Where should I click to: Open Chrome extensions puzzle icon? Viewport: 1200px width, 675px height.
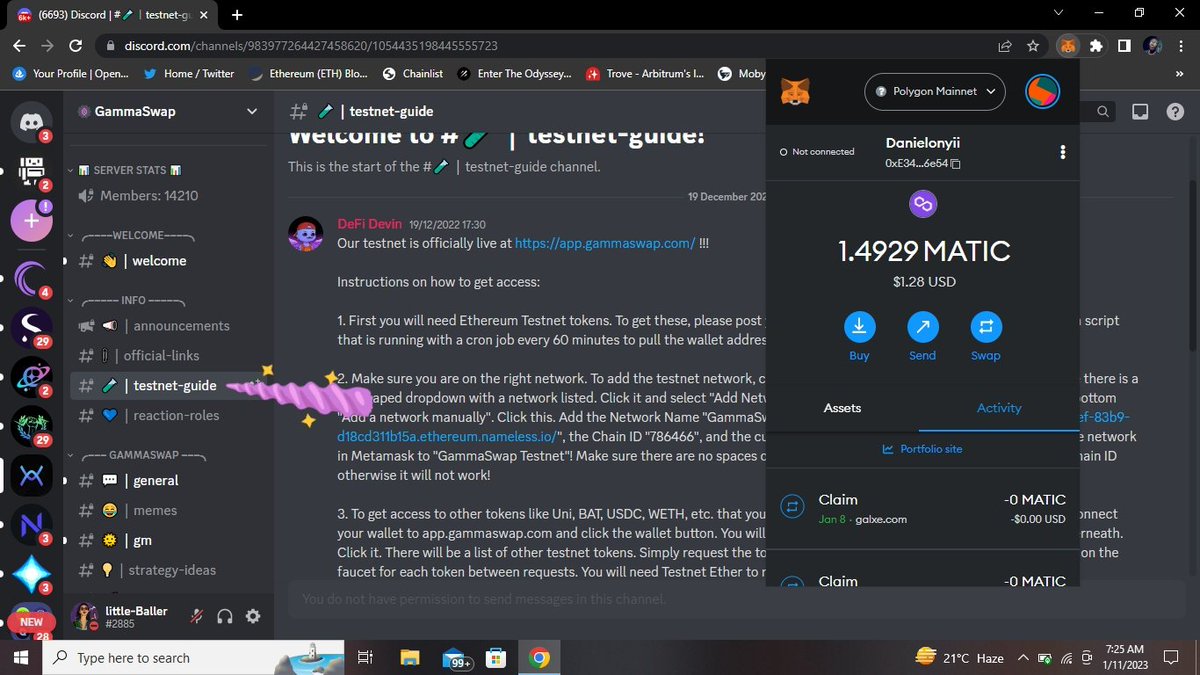tap(1096, 46)
